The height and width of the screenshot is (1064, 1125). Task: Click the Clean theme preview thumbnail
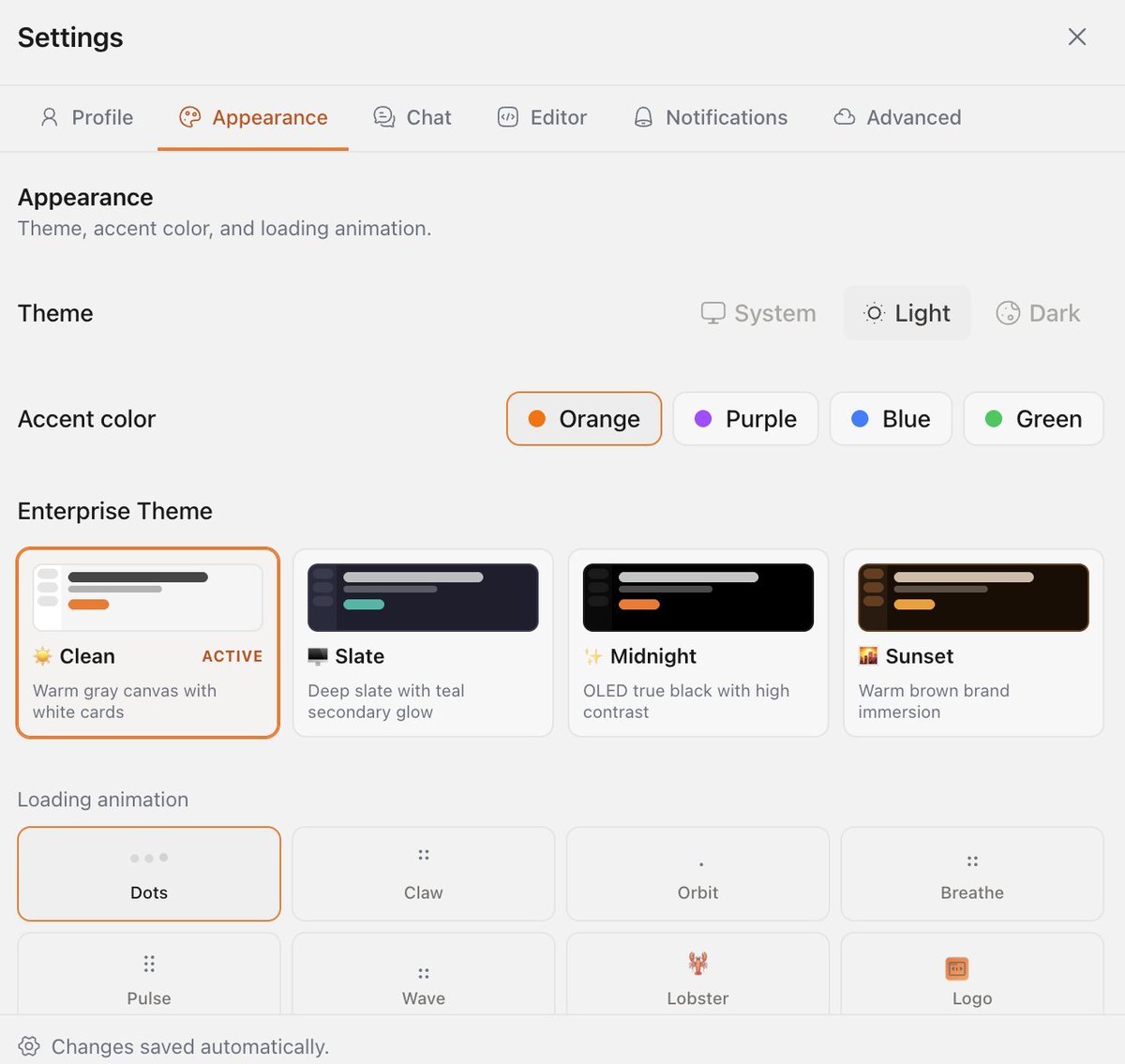point(148,597)
